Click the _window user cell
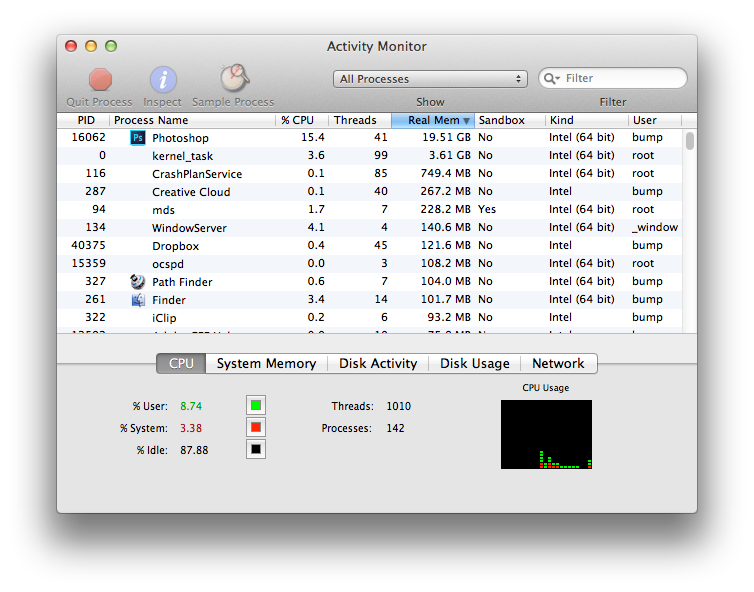Image resolution: width=754 pixels, height=592 pixels. (x=655, y=227)
